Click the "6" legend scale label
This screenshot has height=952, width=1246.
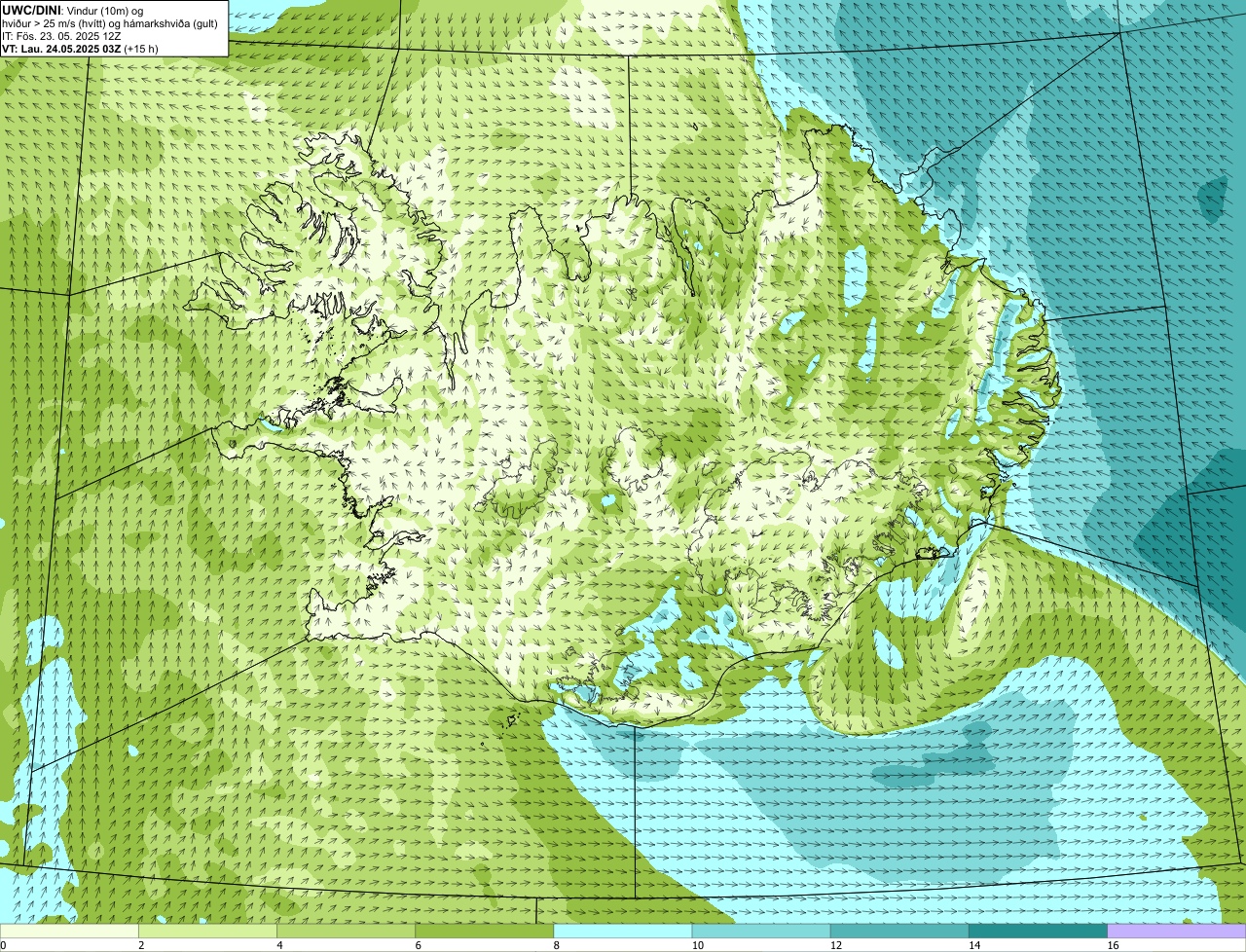click(x=418, y=945)
